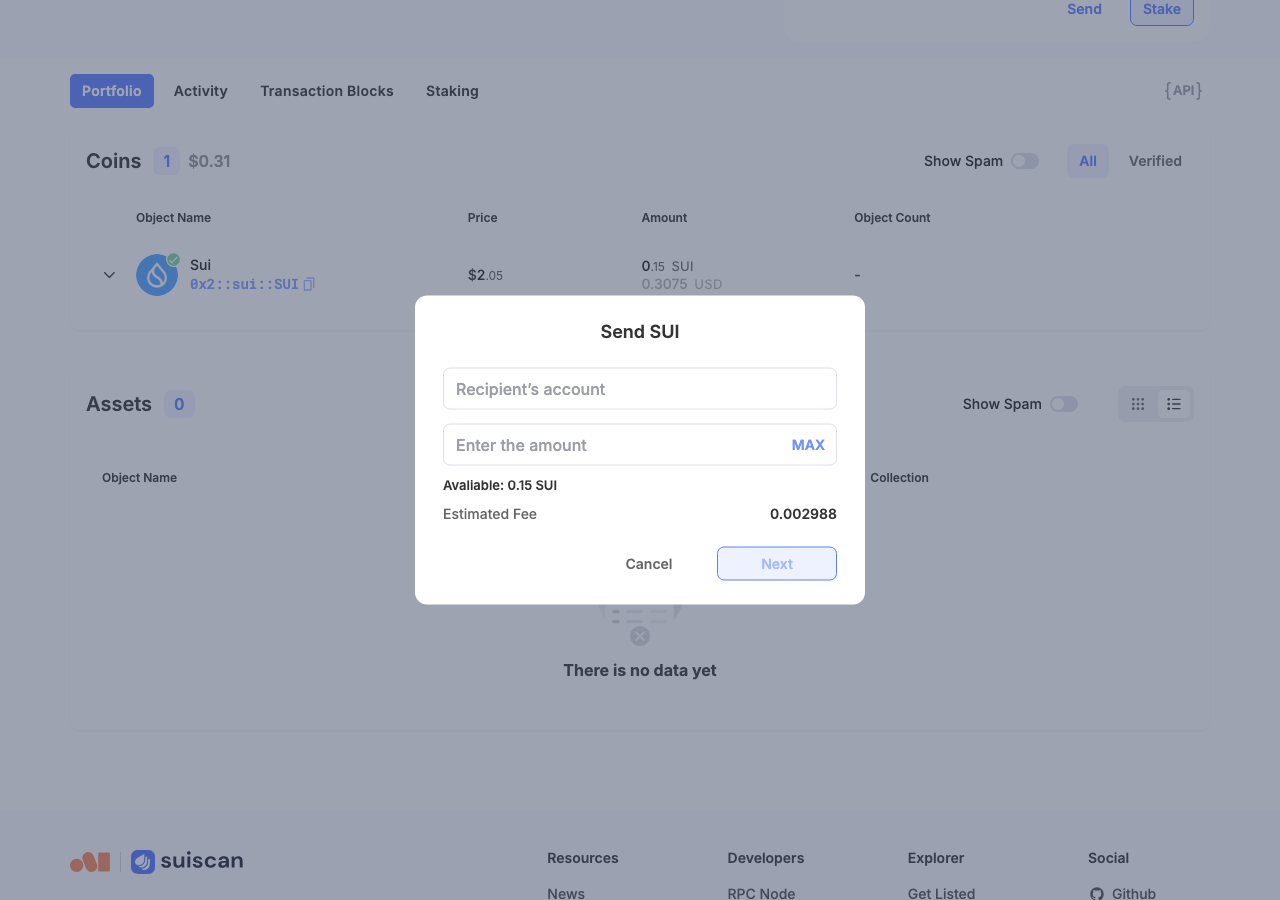Toggle Show Spam switch for Coins
This screenshot has width=1280, height=900.
tap(1025, 161)
